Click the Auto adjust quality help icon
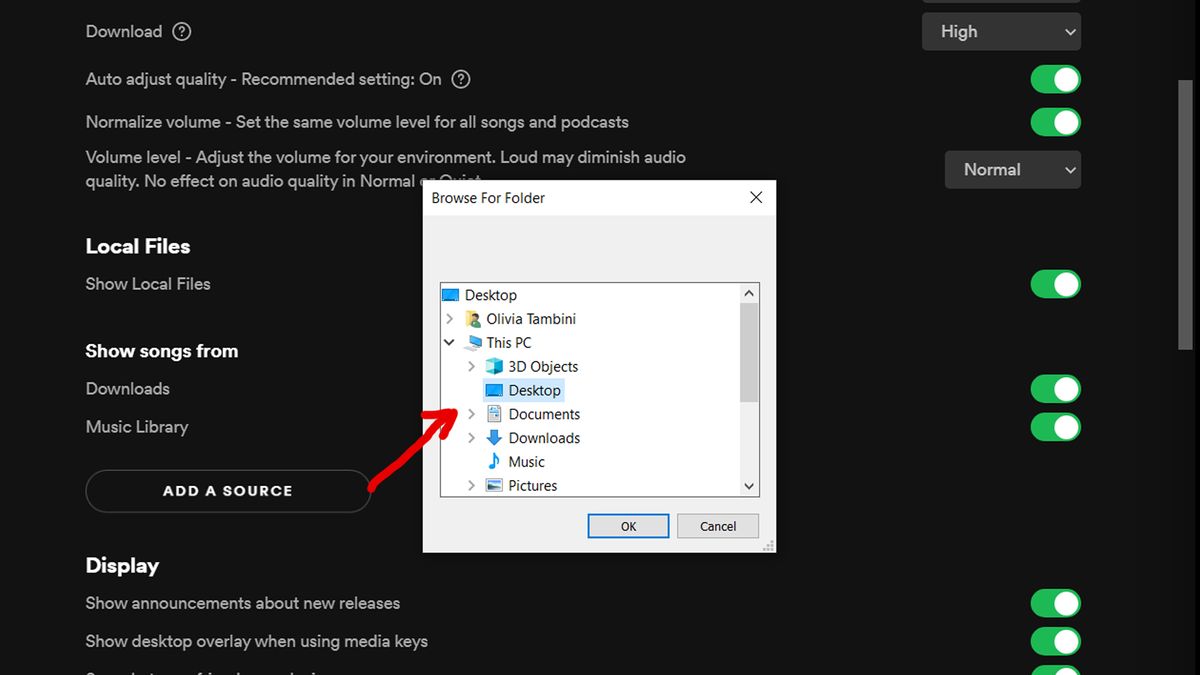Image resolution: width=1200 pixels, height=675 pixels. (460, 79)
